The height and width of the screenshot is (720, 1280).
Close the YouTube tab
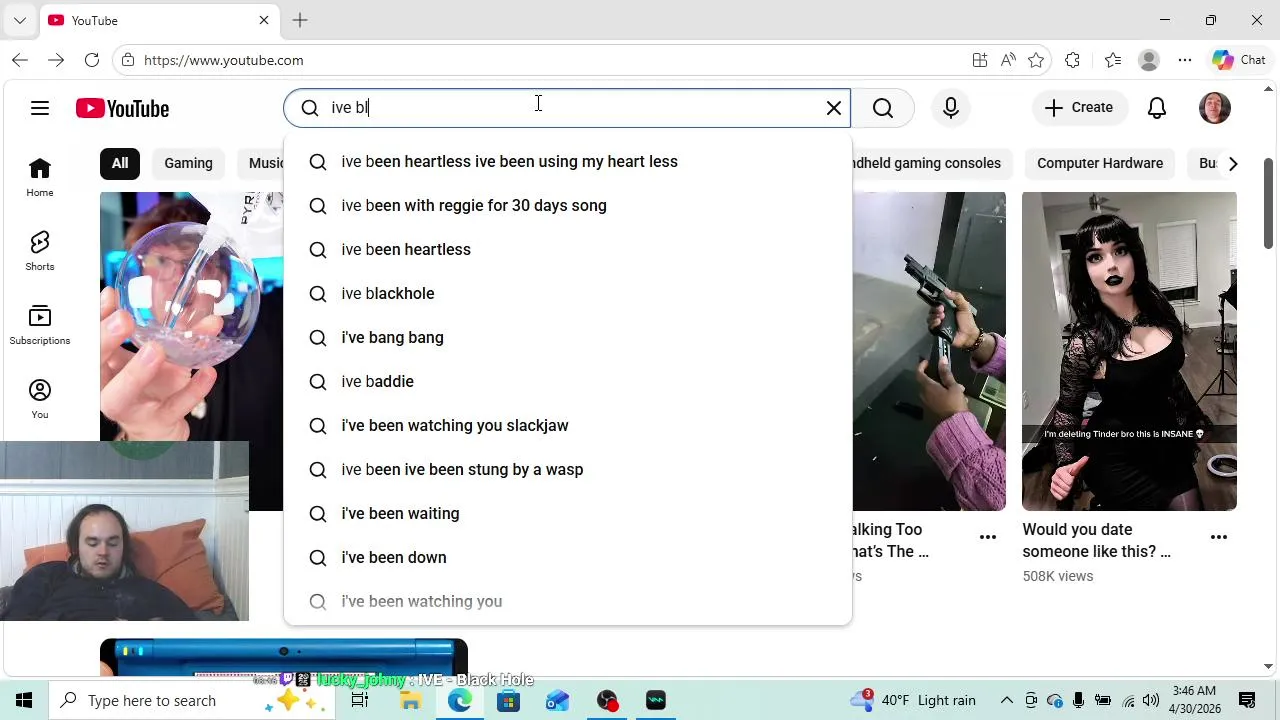coord(264,20)
